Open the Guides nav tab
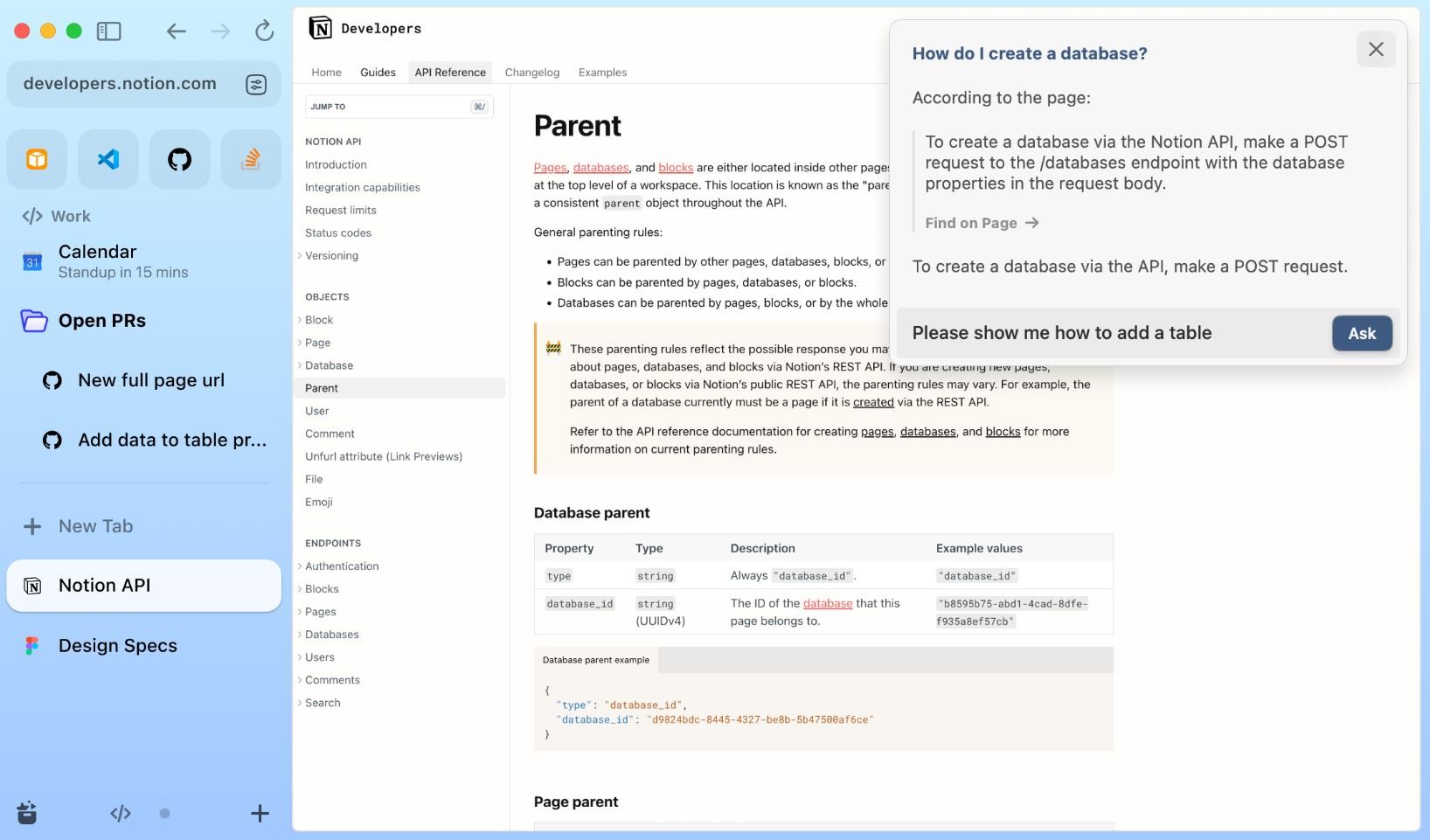This screenshot has height=840, width=1430. (x=378, y=73)
